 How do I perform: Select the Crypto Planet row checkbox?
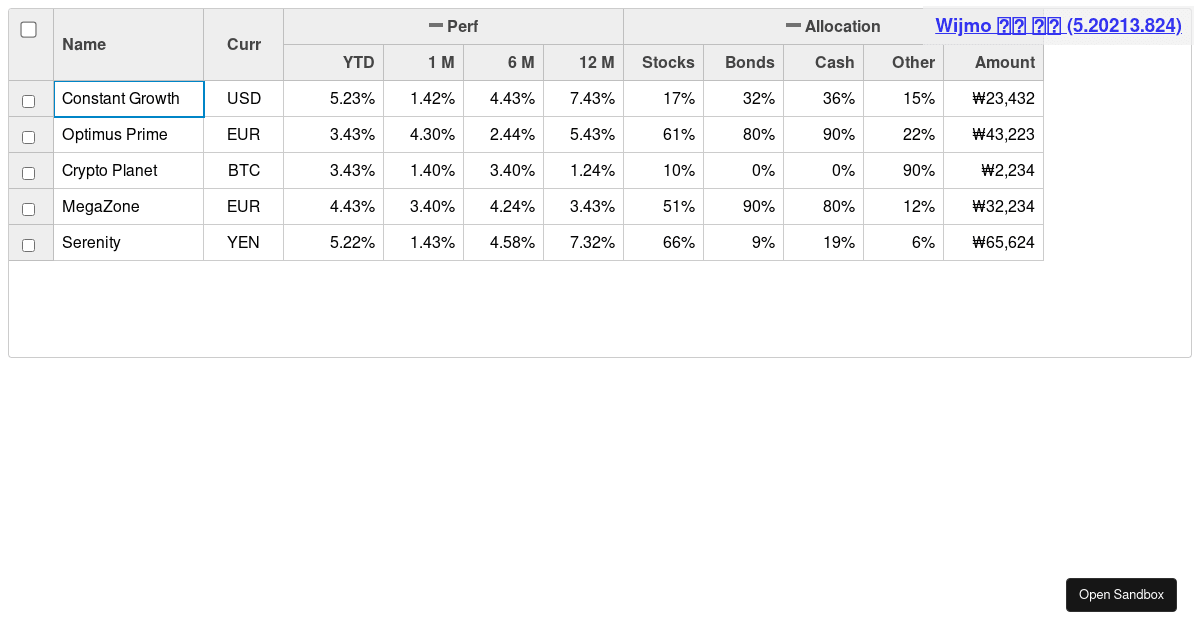tap(29, 173)
